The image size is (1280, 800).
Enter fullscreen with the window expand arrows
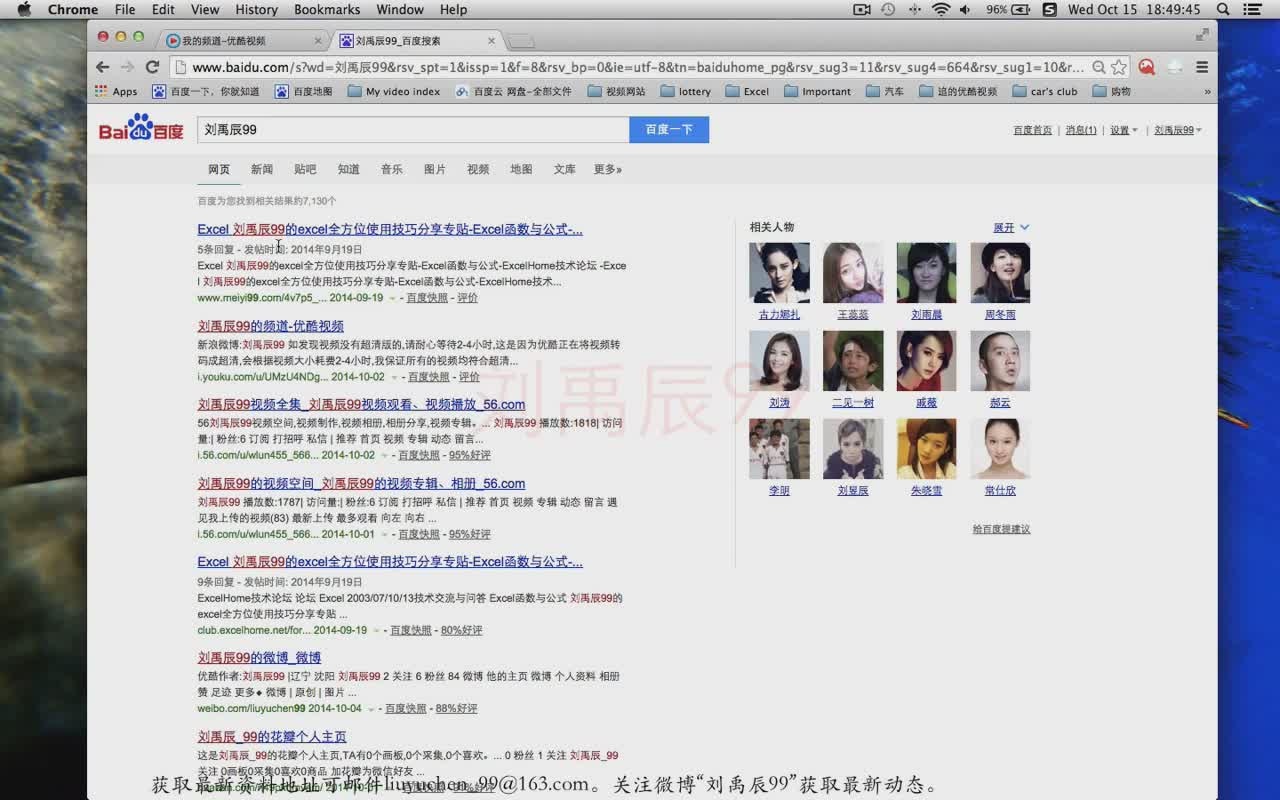tap(1202, 35)
